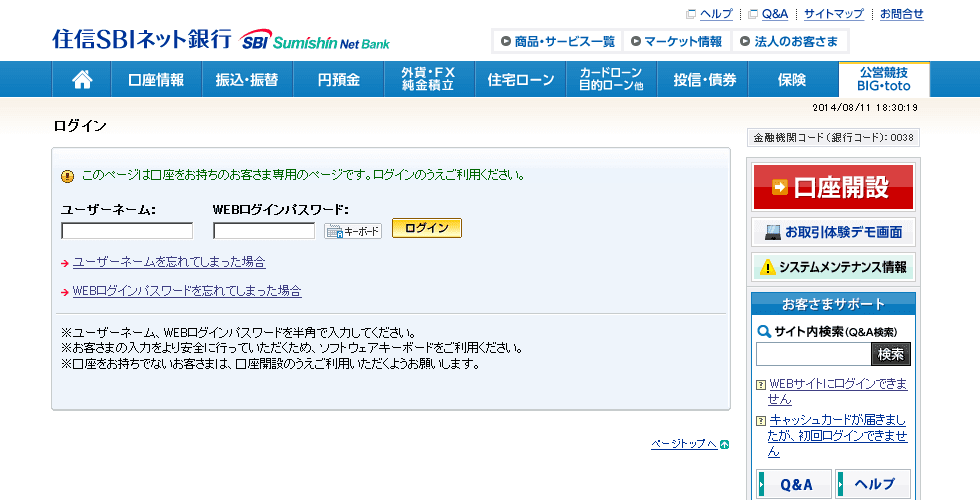Viewport: 980px width, 500px height.
Task: Open キャッシュカードが届きましたが link
Action: (838, 436)
